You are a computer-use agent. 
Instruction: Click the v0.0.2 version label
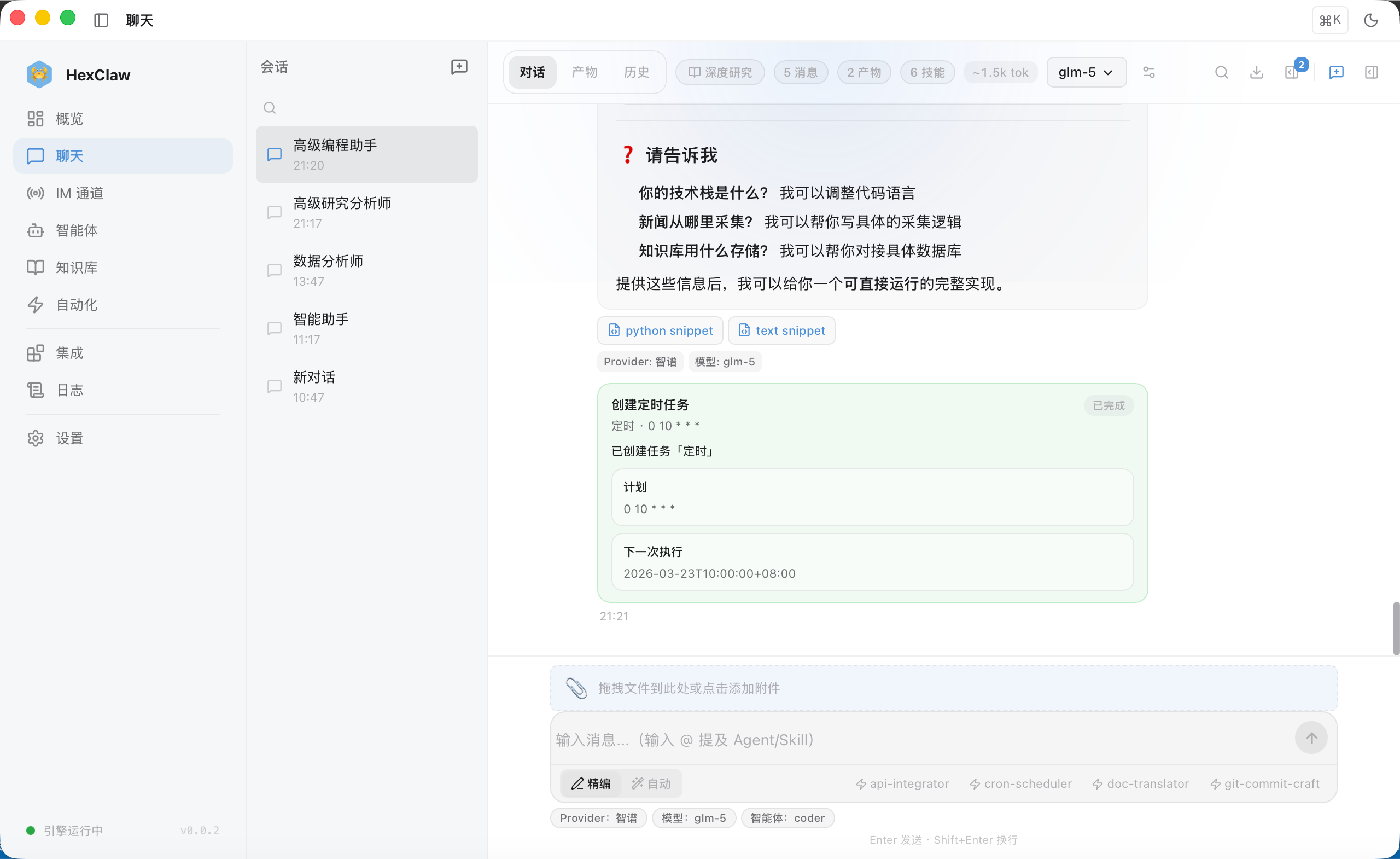(200, 831)
